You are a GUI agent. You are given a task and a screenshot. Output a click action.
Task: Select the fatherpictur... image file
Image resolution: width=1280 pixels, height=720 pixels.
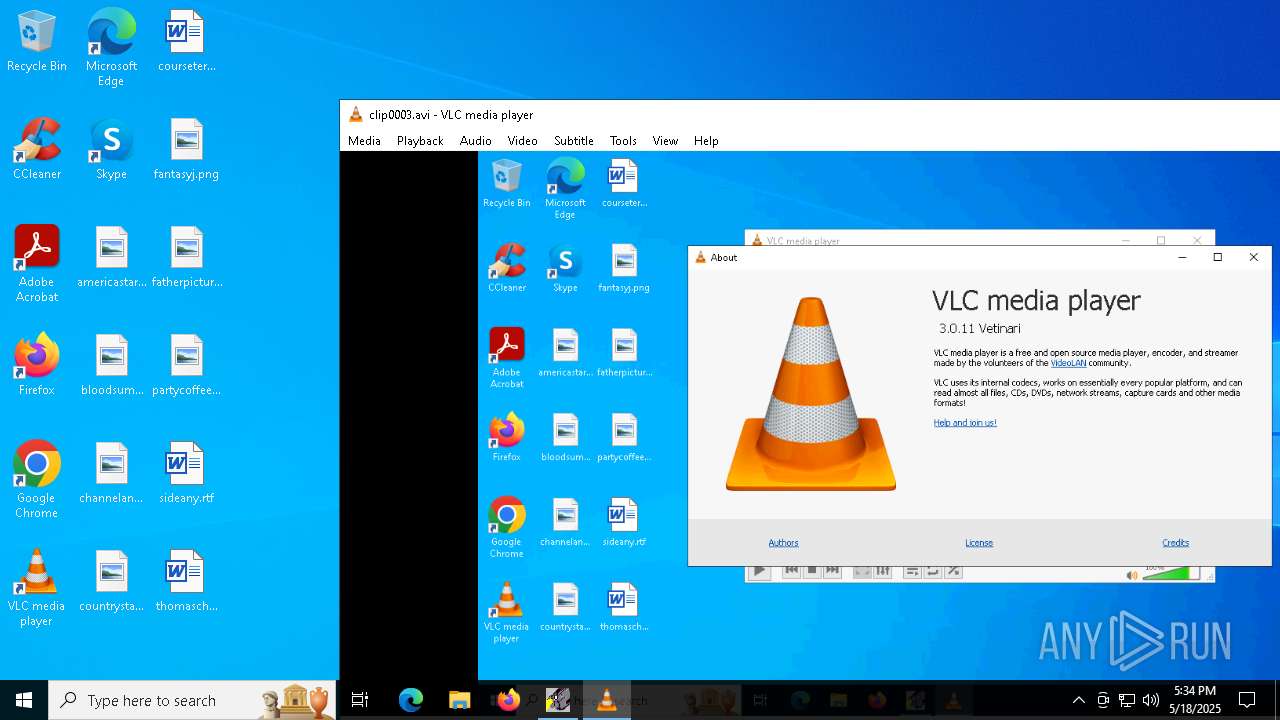coord(186,258)
